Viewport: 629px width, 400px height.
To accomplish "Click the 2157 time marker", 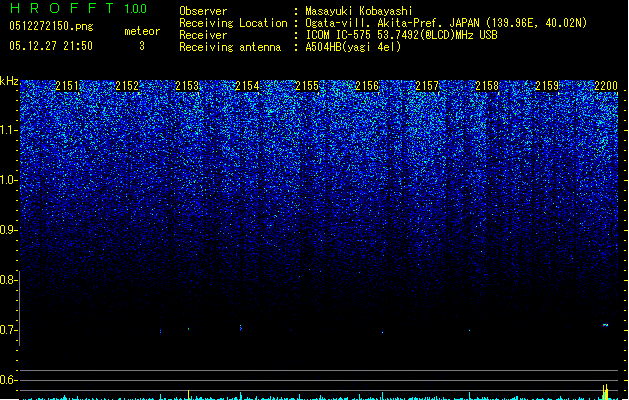I will click(x=427, y=86).
